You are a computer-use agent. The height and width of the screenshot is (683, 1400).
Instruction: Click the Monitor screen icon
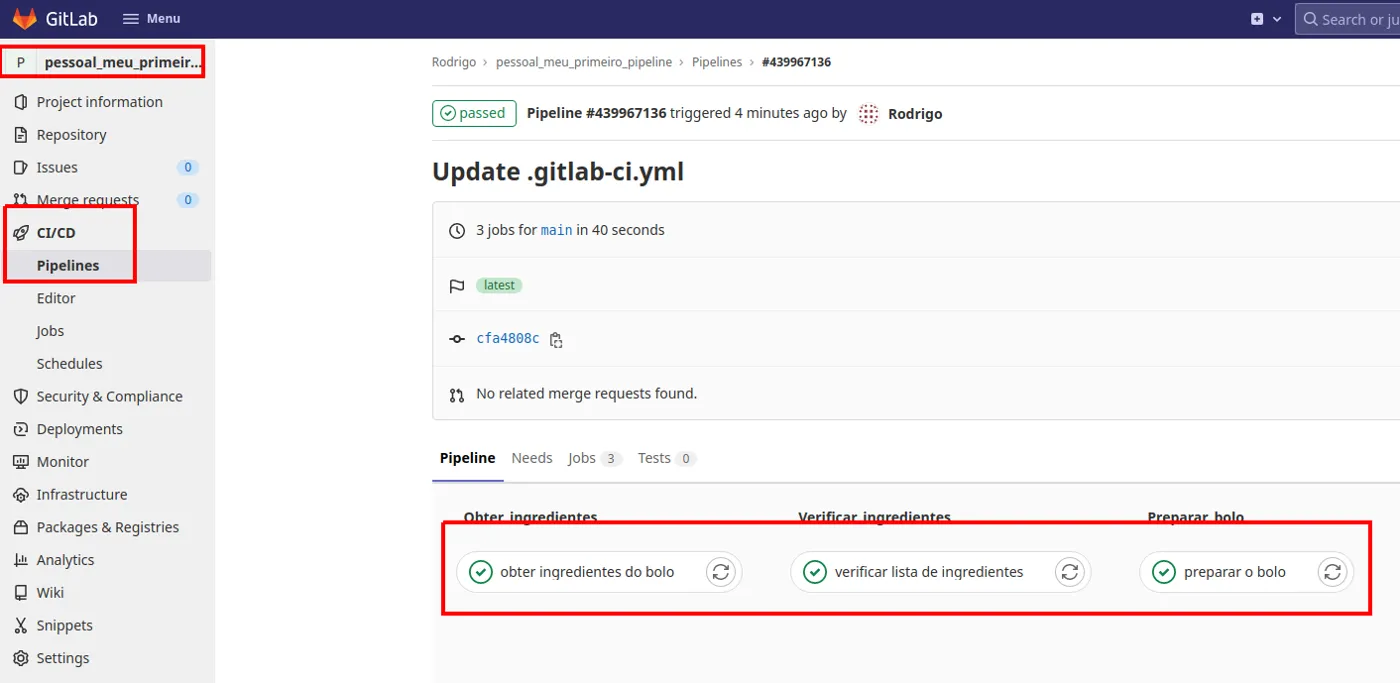pyautogui.click(x=20, y=462)
